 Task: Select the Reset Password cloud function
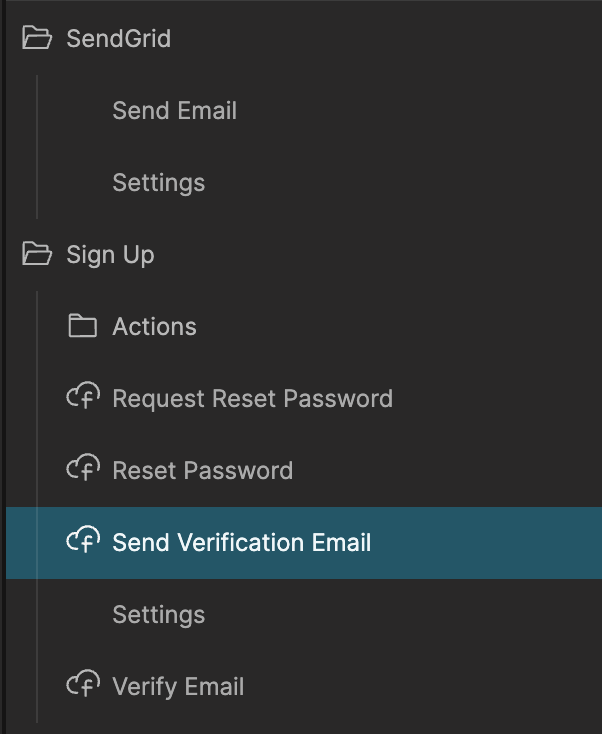point(202,471)
